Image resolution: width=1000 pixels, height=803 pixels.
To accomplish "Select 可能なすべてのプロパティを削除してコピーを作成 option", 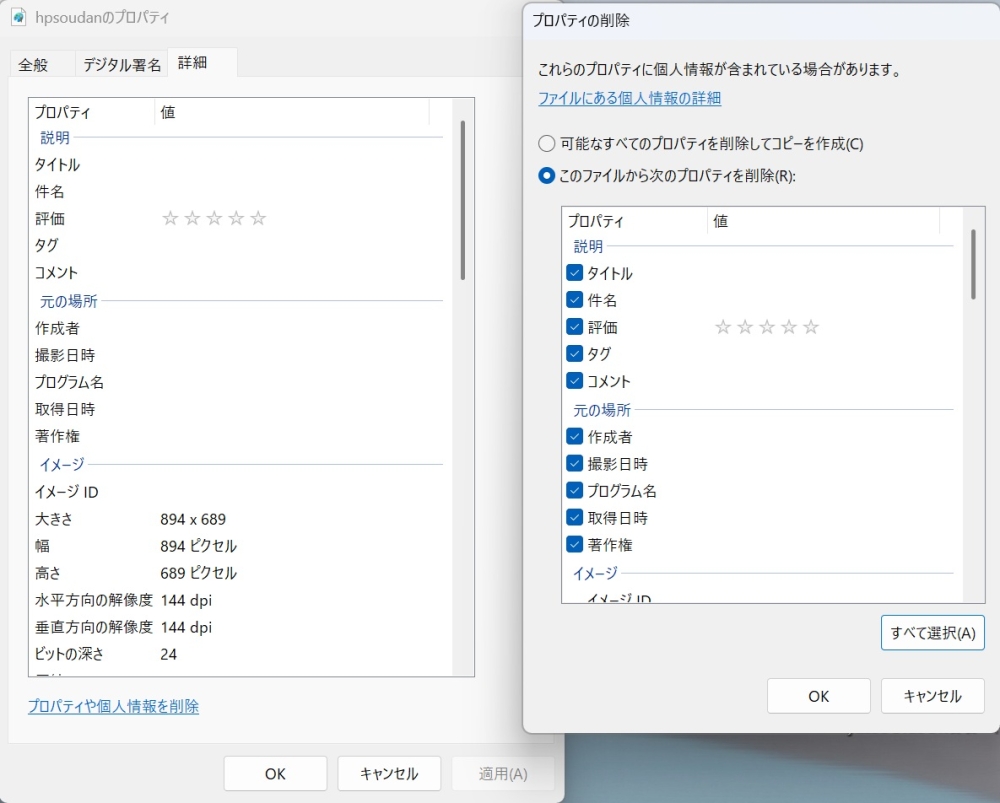I will (x=547, y=144).
